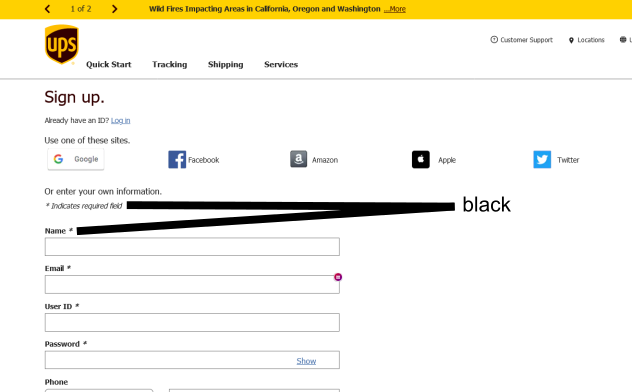This screenshot has width=632, height=392.
Task: Click the Amazon sign-up label
Action: pyautogui.click(x=325, y=160)
